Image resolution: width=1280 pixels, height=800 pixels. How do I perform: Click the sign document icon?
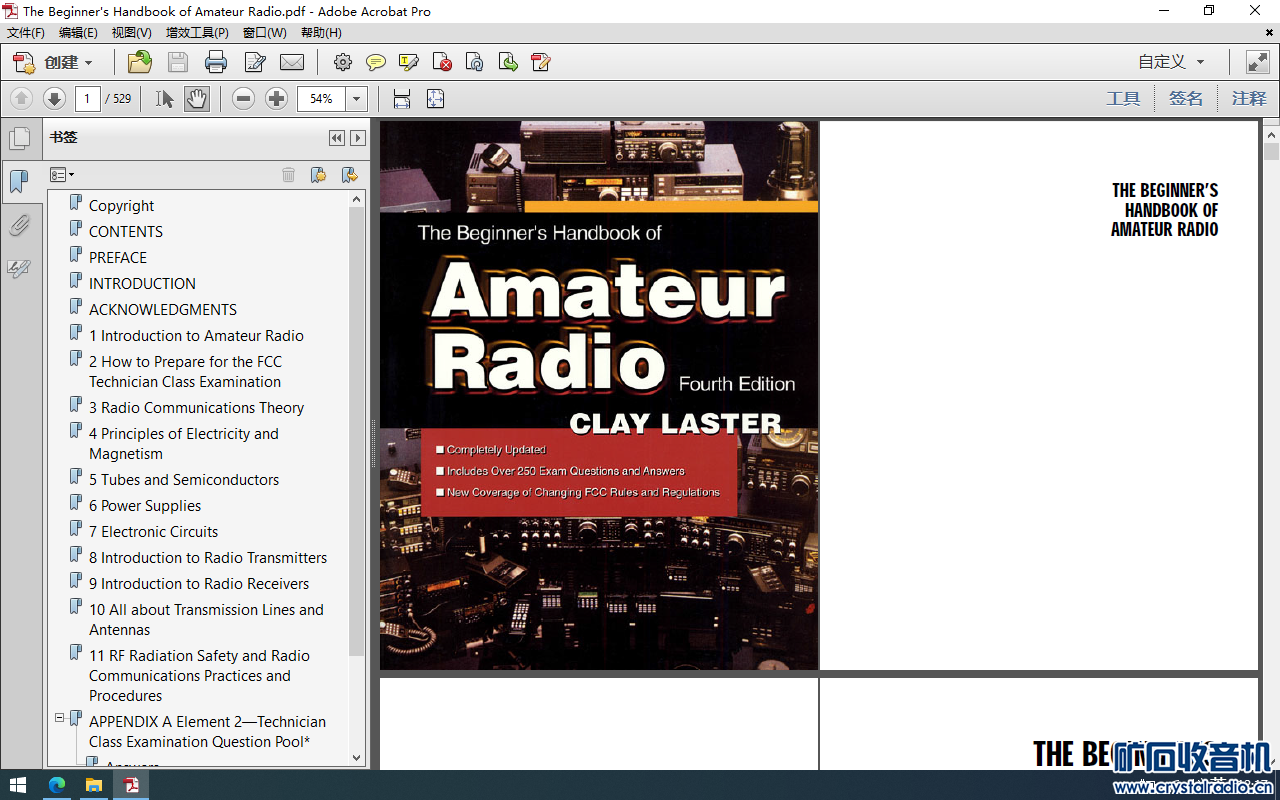tap(541, 62)
